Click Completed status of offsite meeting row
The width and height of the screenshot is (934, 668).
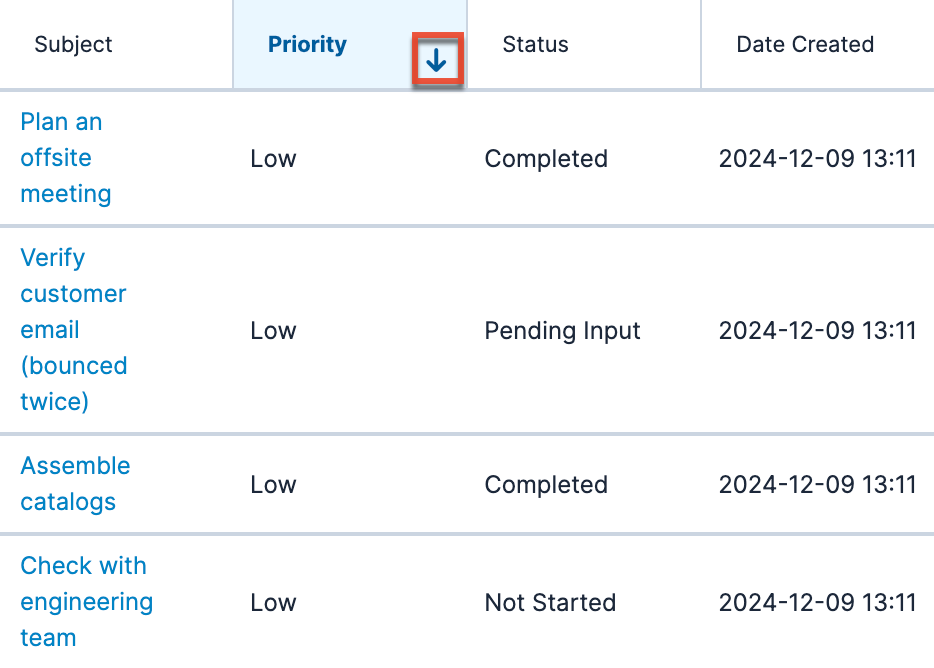click(x=546, y=159)
